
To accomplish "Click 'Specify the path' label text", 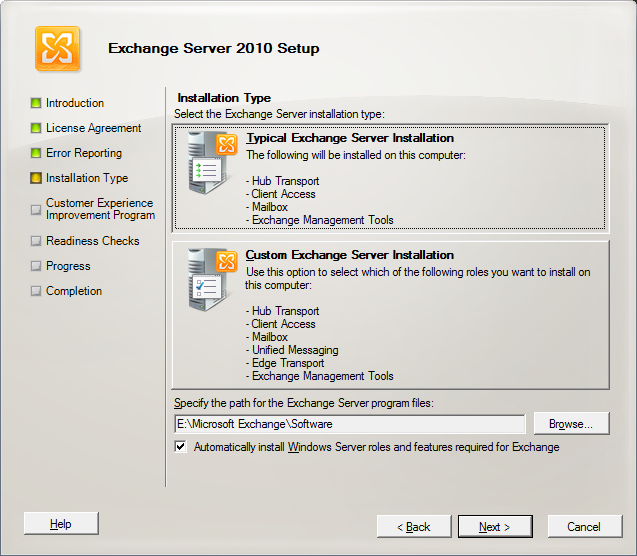I will [304, 403].
